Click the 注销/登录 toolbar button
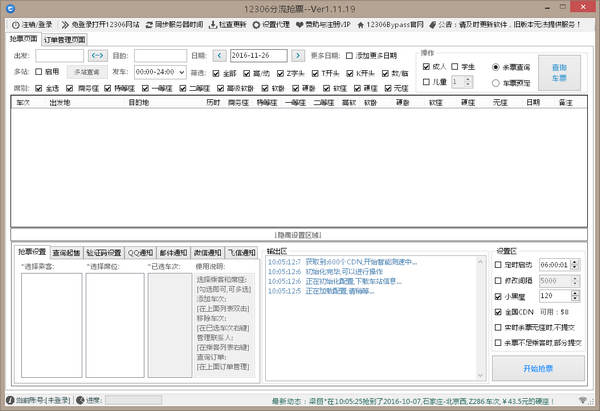The image size is (600, 411). (32, 23)
